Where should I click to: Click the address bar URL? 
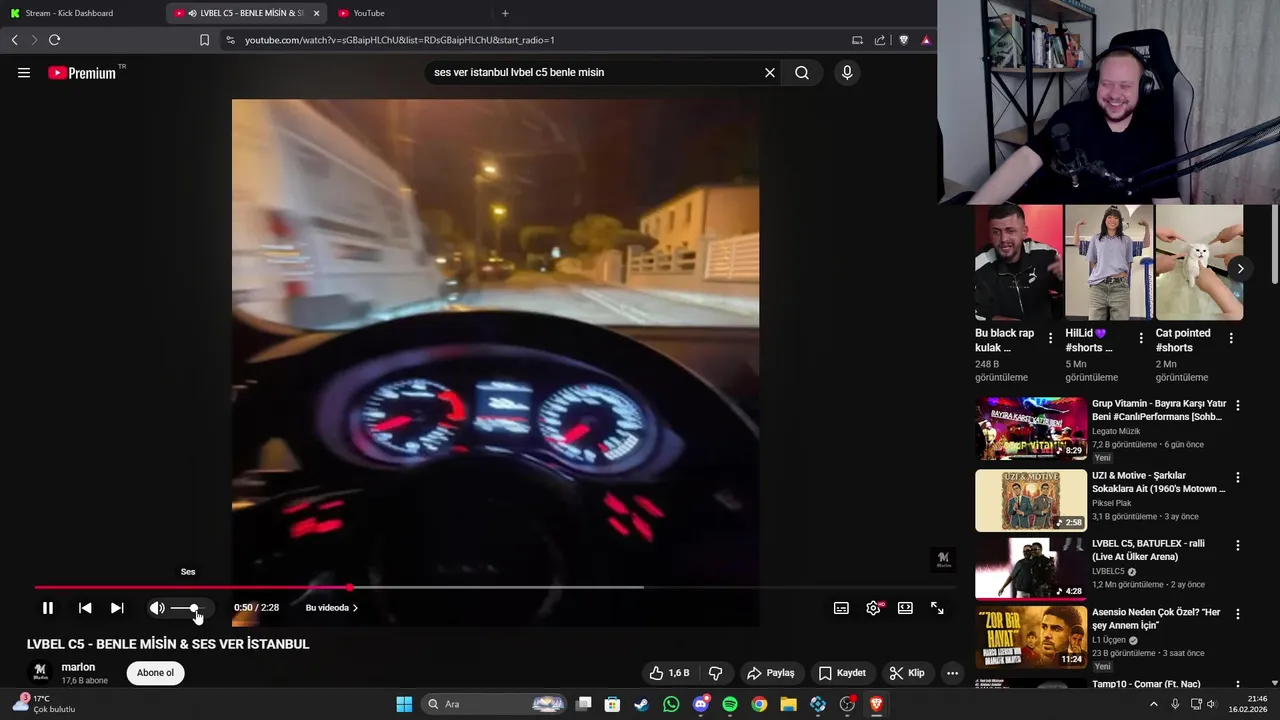[400, 40]
